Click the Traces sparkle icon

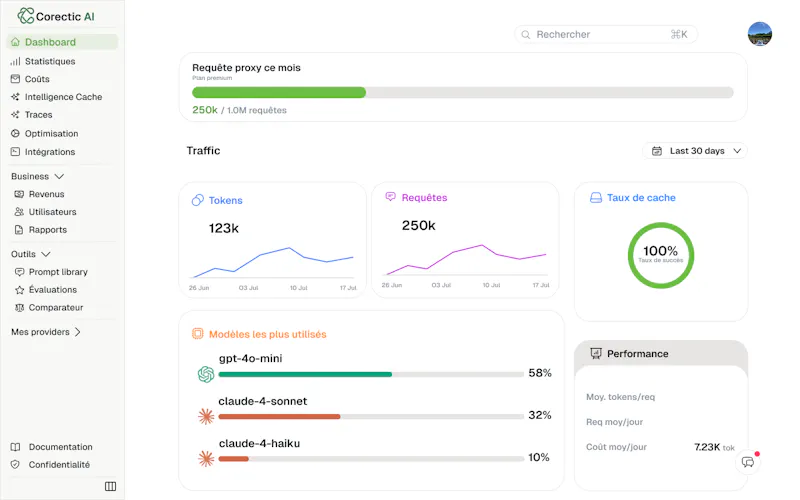click(x=15, y=115)
